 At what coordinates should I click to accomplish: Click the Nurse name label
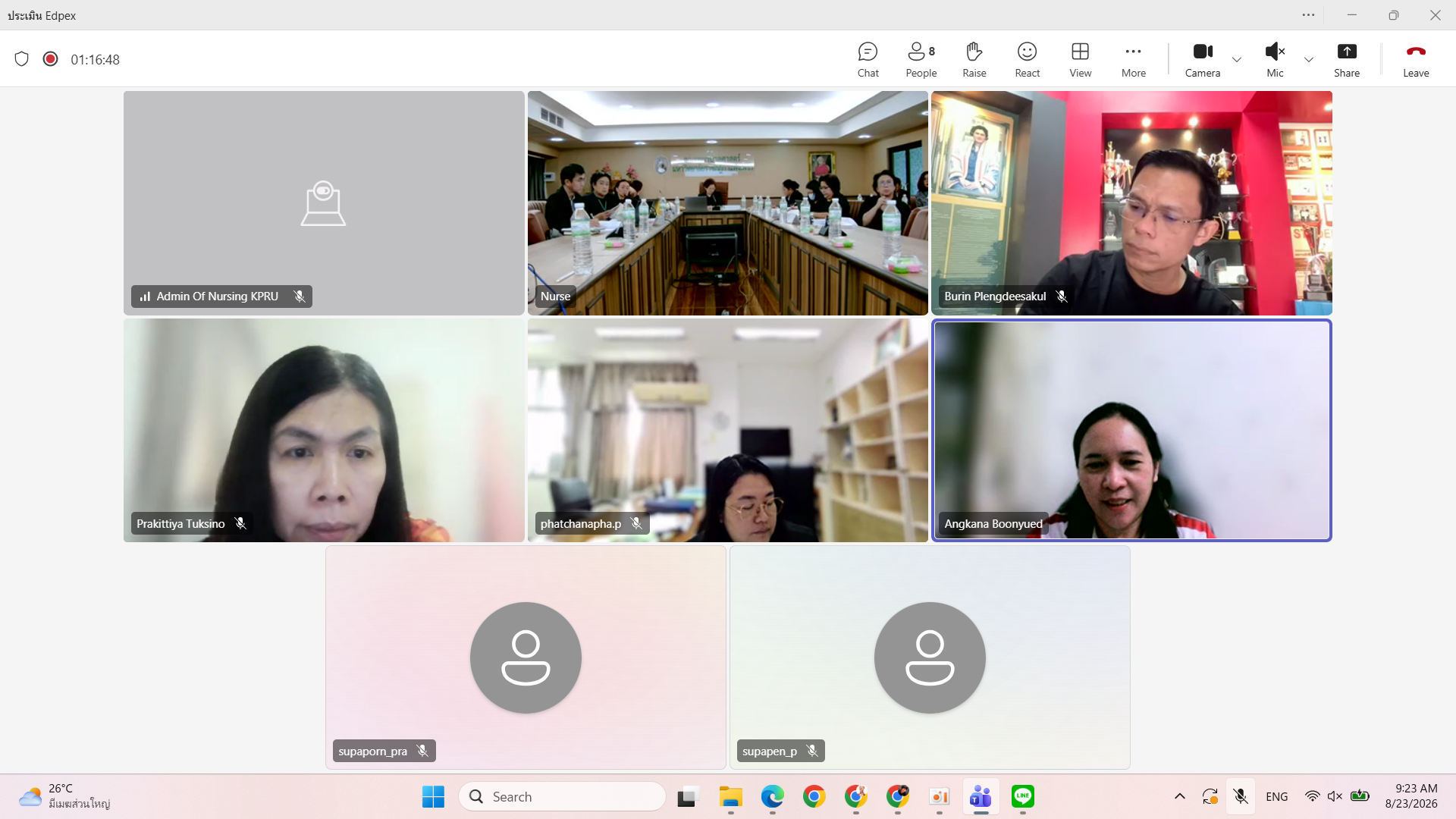tap(555, 297)
